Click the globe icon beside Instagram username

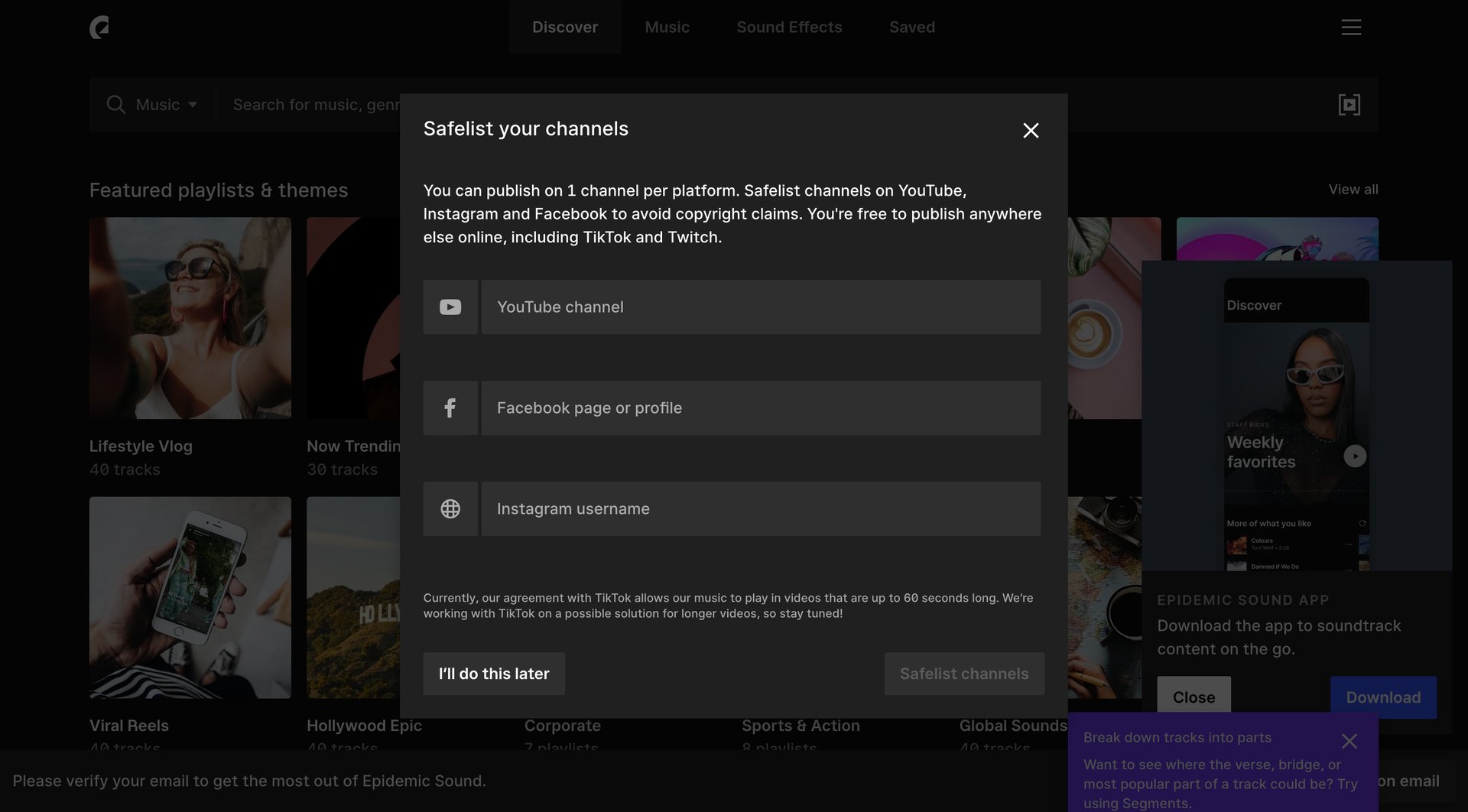450,508
